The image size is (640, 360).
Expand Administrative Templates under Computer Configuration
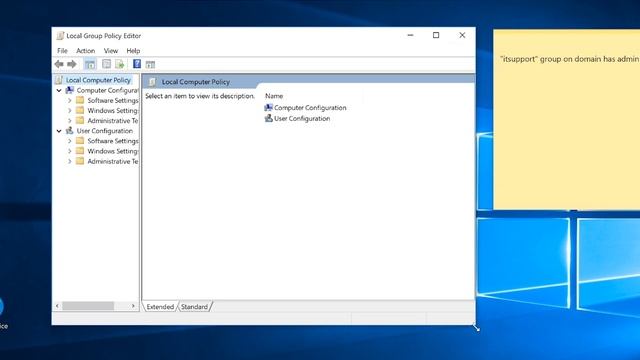pyautogui.click(x=70, y=121)
